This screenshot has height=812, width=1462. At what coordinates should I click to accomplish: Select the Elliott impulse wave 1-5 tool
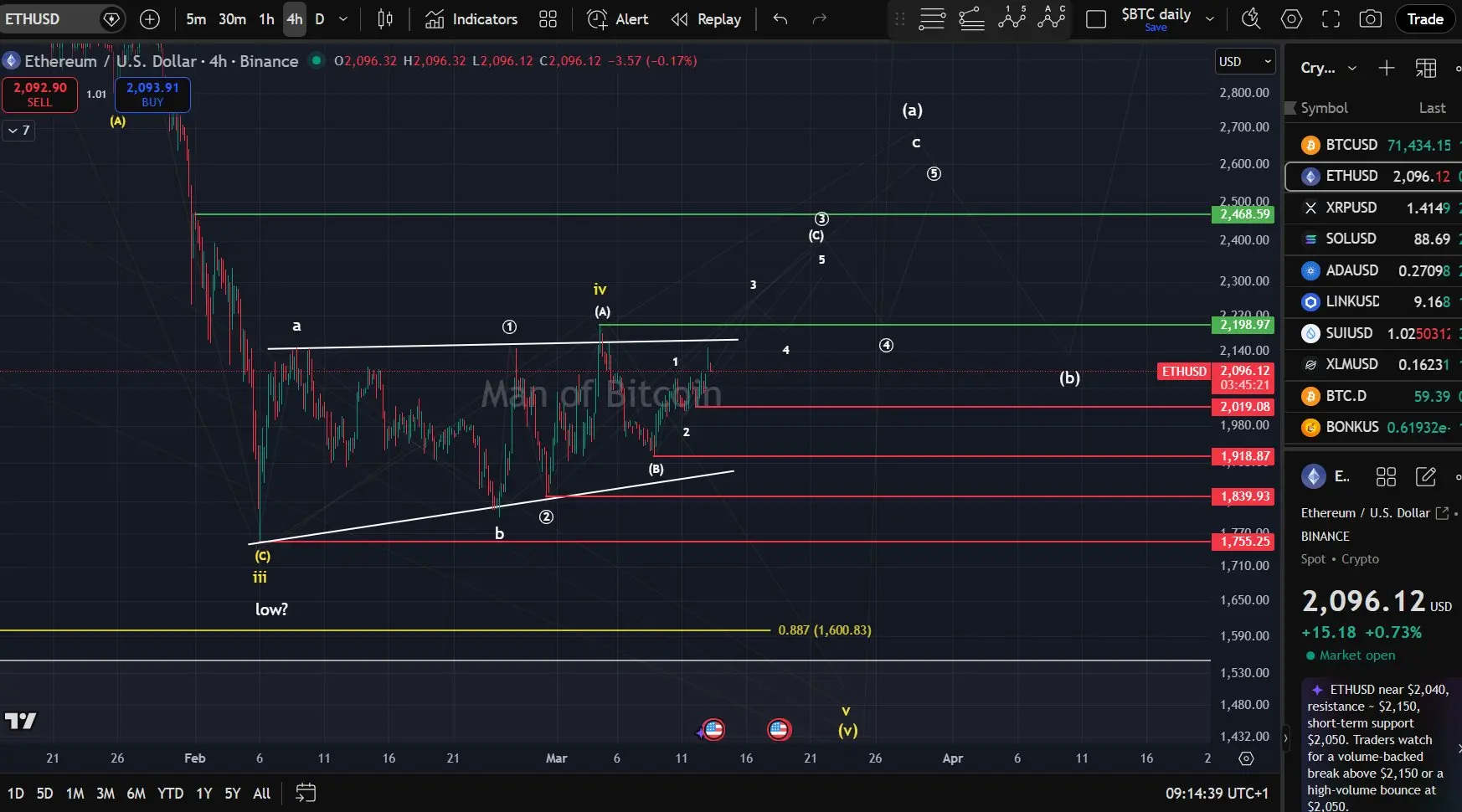(1012, 18)
